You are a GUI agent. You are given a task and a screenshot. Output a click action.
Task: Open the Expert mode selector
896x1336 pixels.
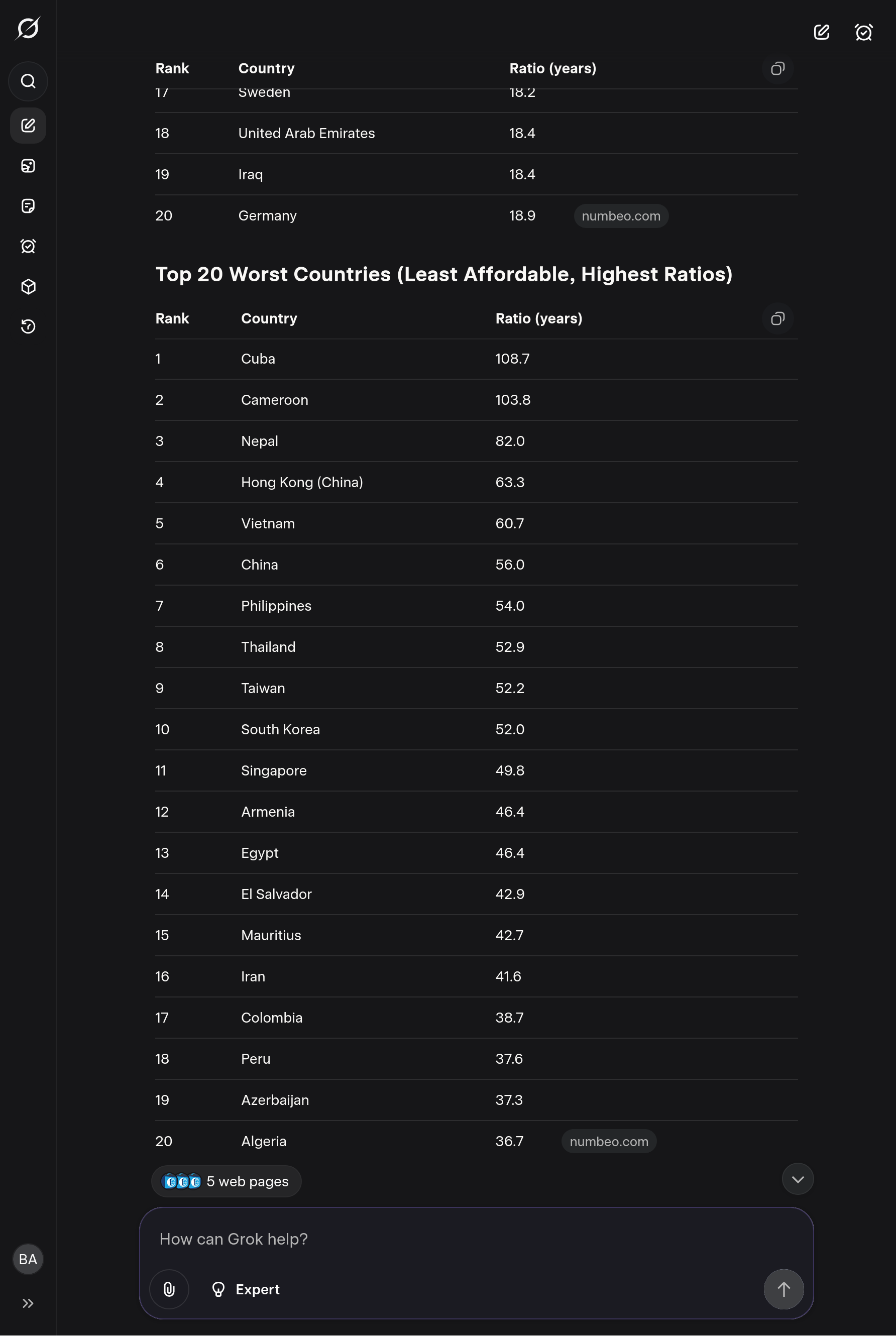[x=246, y=1289]
